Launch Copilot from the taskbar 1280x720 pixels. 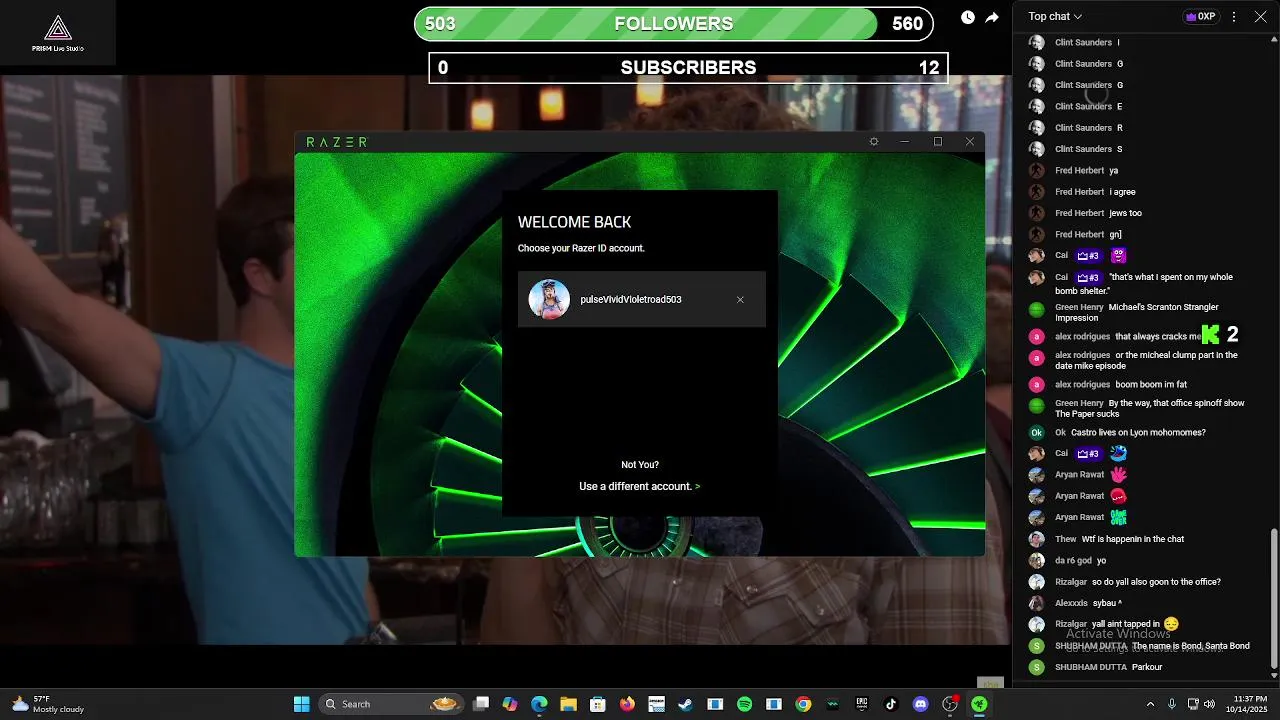[x=510, y=704]
